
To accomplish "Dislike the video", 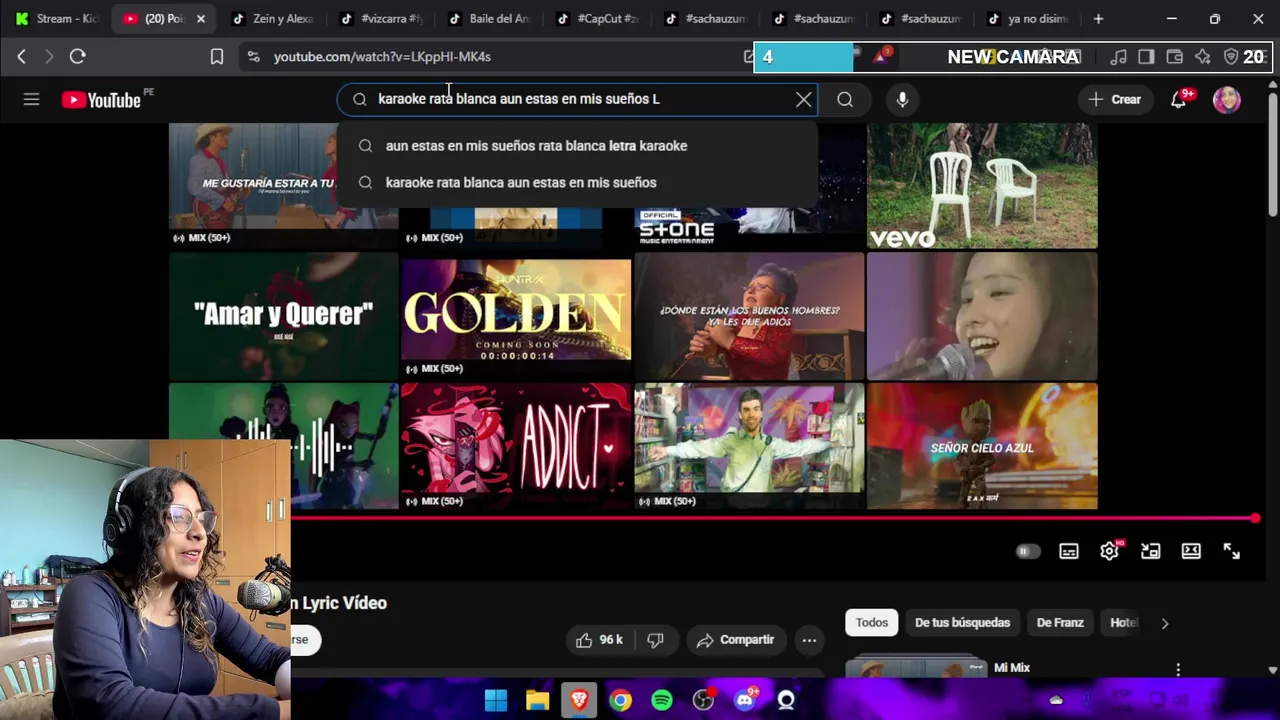I will (655, 640).
